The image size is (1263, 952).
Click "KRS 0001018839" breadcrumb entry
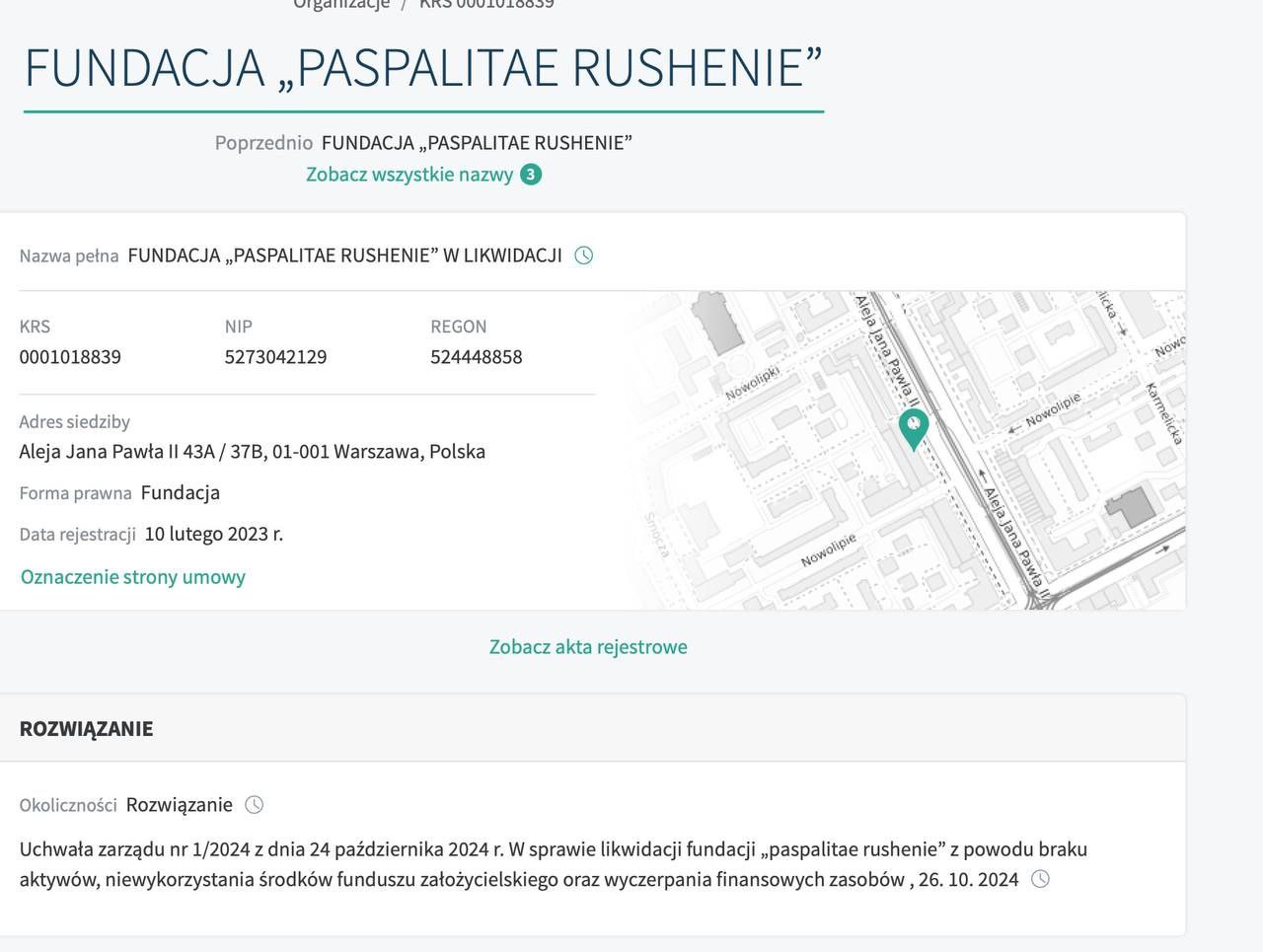(487, 4)
